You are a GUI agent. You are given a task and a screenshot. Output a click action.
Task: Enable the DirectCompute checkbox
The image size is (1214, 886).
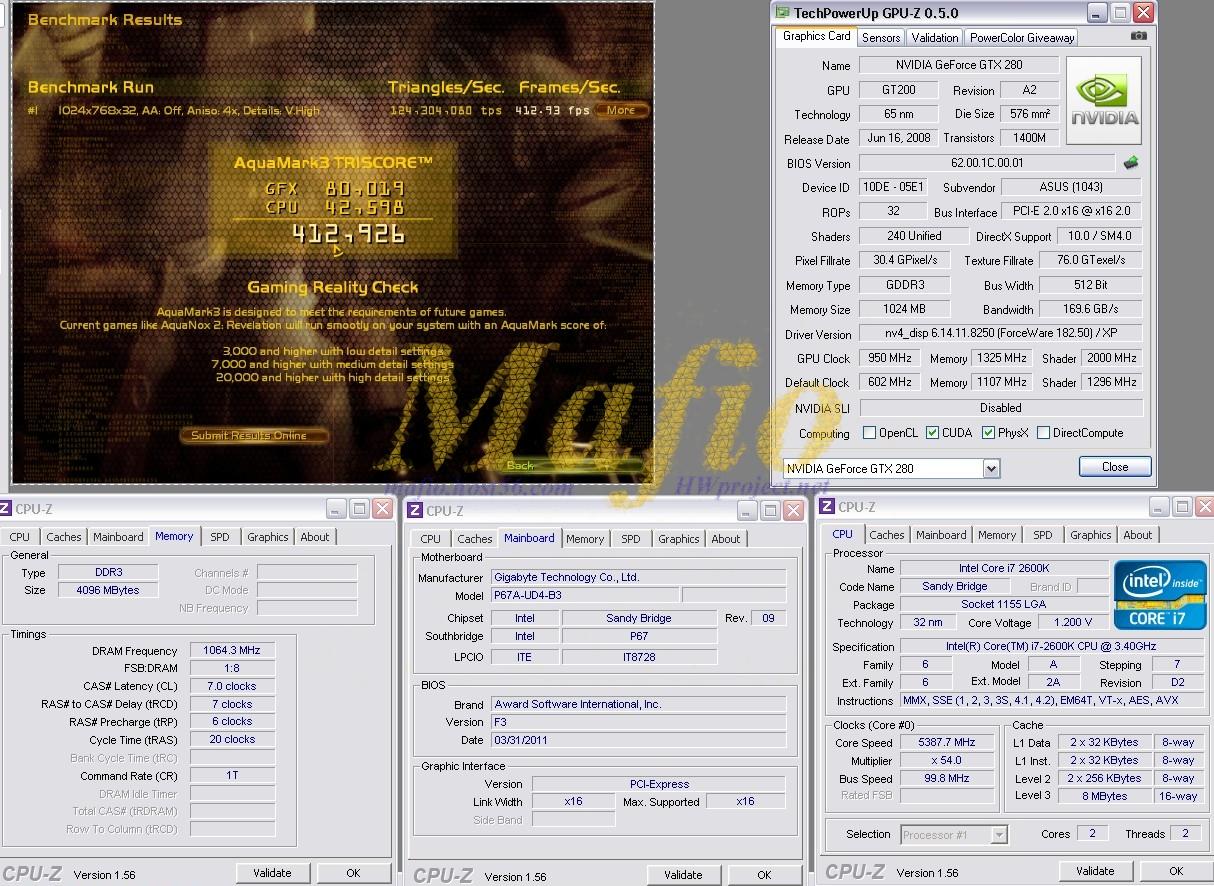1043,433
